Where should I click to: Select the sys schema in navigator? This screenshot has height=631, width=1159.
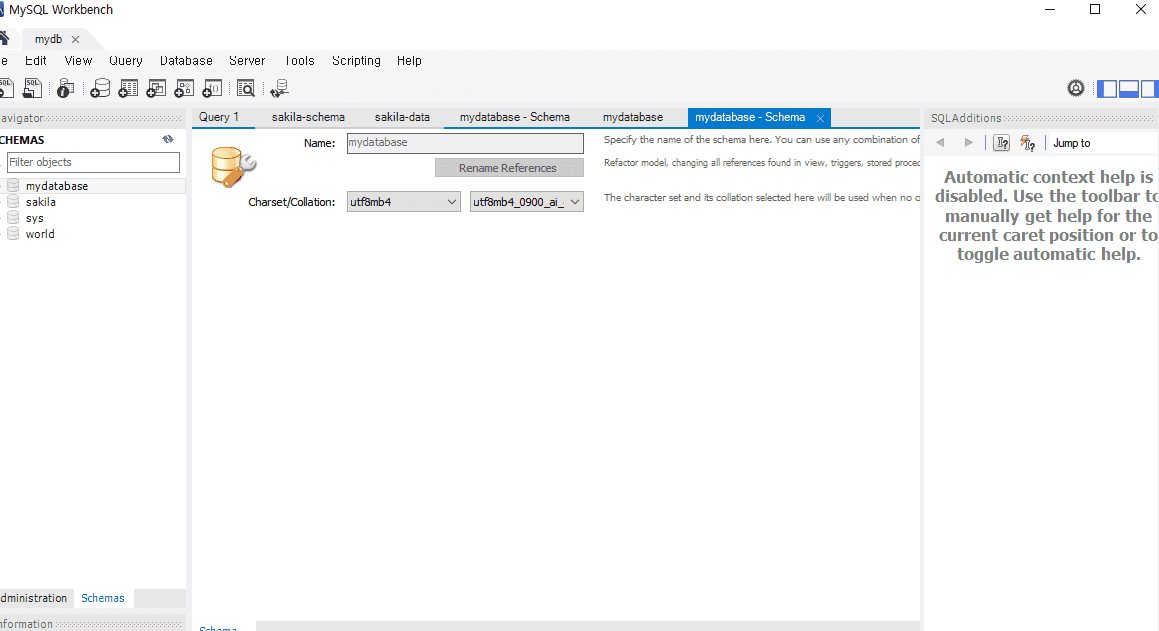(x=35, y=218)
